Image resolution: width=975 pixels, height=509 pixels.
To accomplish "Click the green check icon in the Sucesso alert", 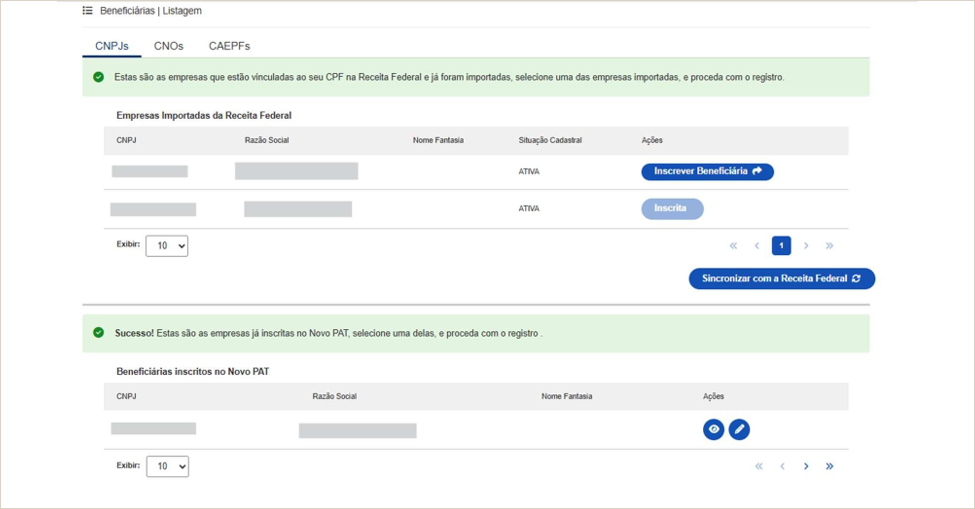I will 98,332.
